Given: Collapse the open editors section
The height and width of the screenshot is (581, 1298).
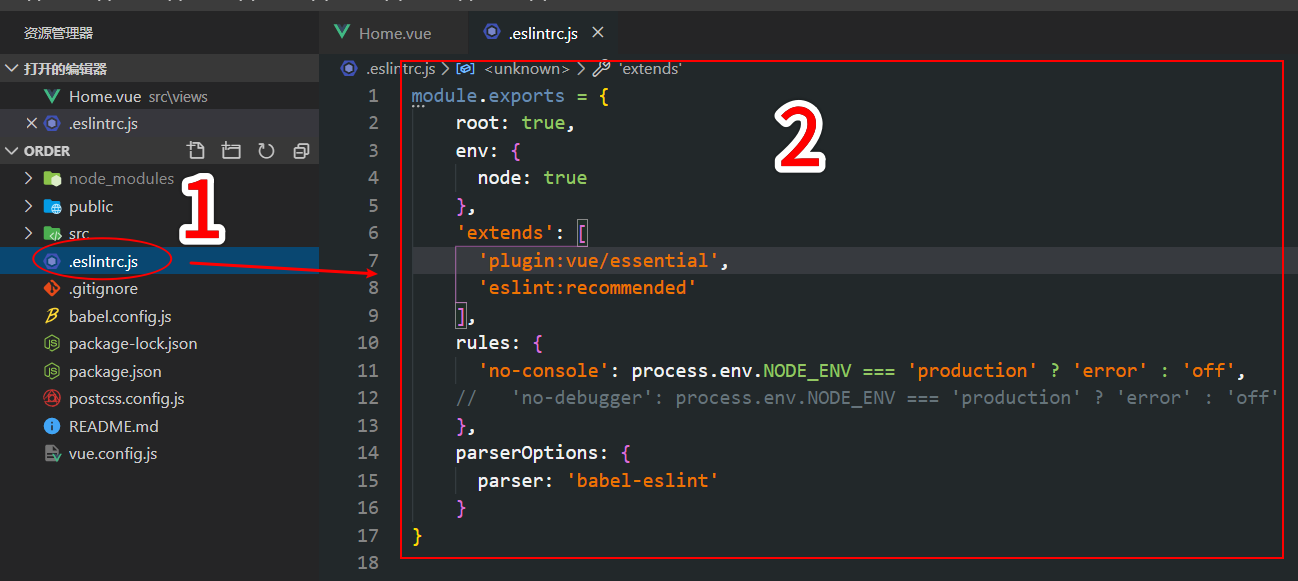Looking at the screenshot, I should click(12, 69).
